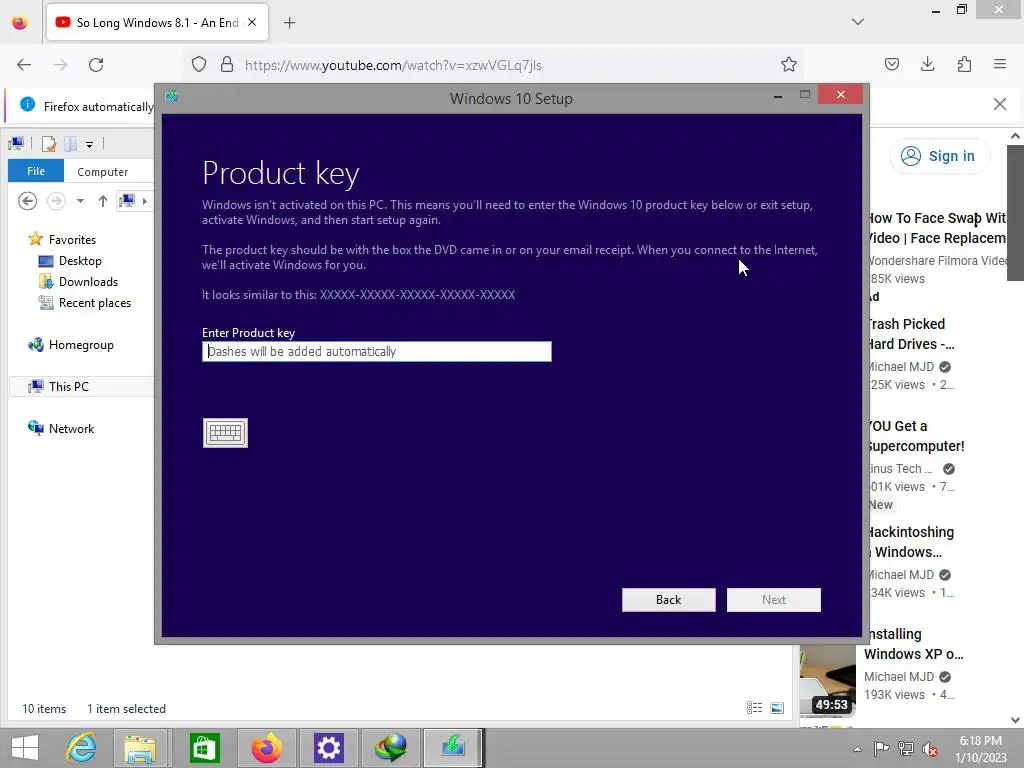Click the padlock site info icon

click(x=227, y=65)
